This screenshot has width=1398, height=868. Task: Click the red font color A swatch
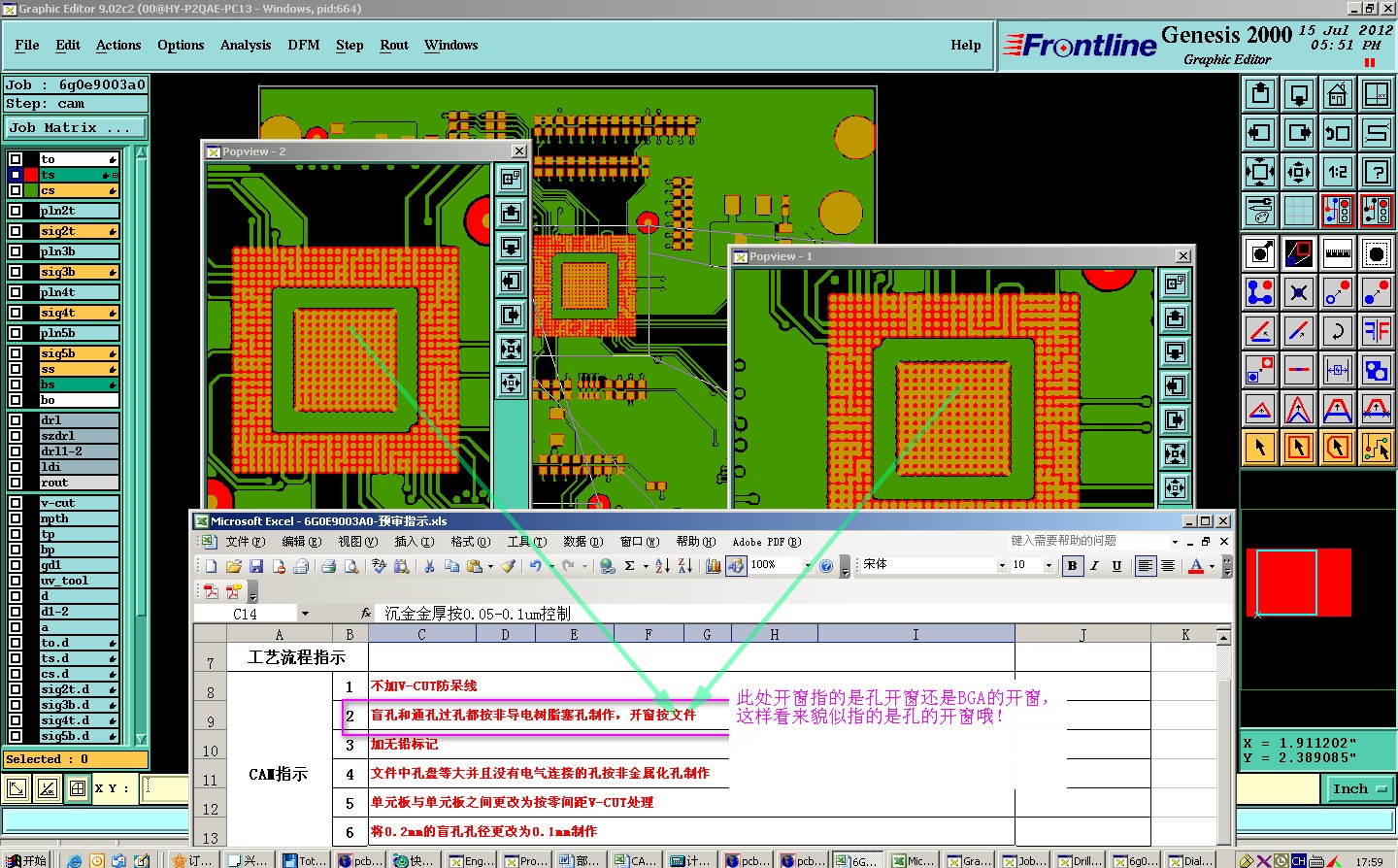[1196, 566]
